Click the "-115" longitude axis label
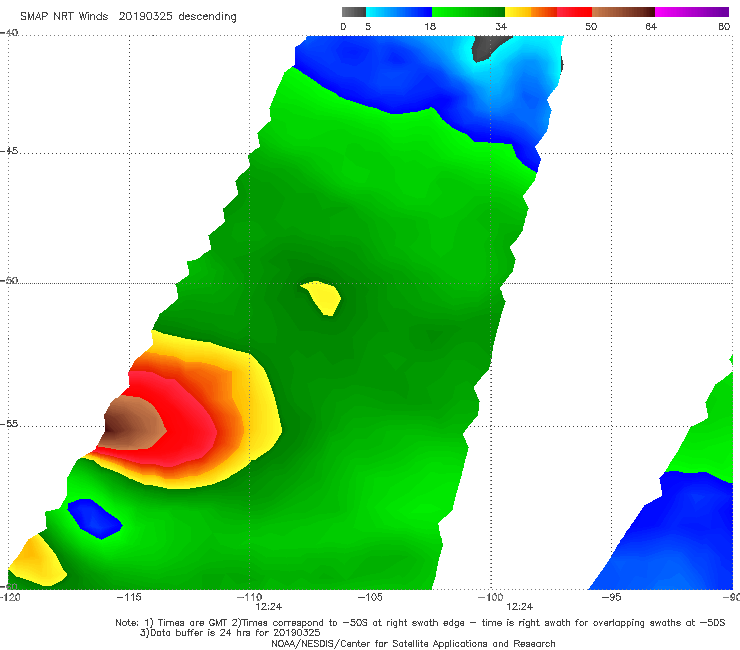The height and width of the screenshot is (650, 740). pos(129,597)
